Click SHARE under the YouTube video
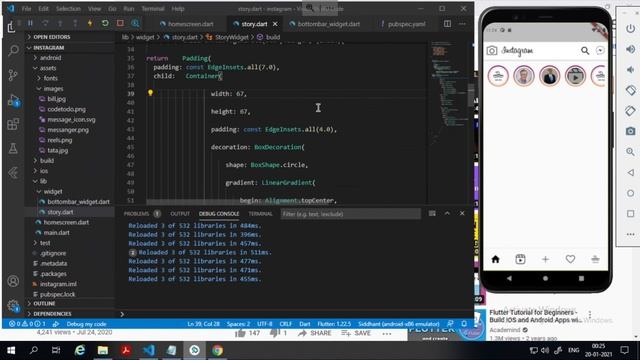640x360 pixels. tap(315, 333)
